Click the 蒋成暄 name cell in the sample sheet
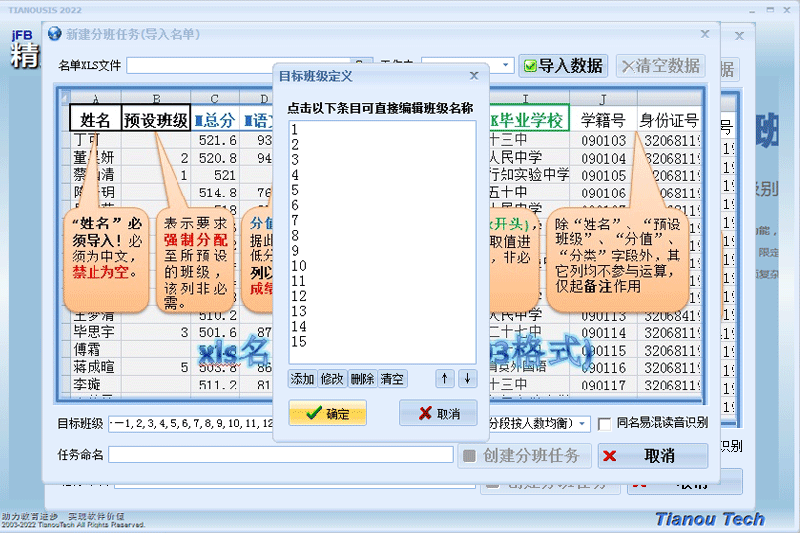 click(x=95, y=367)
